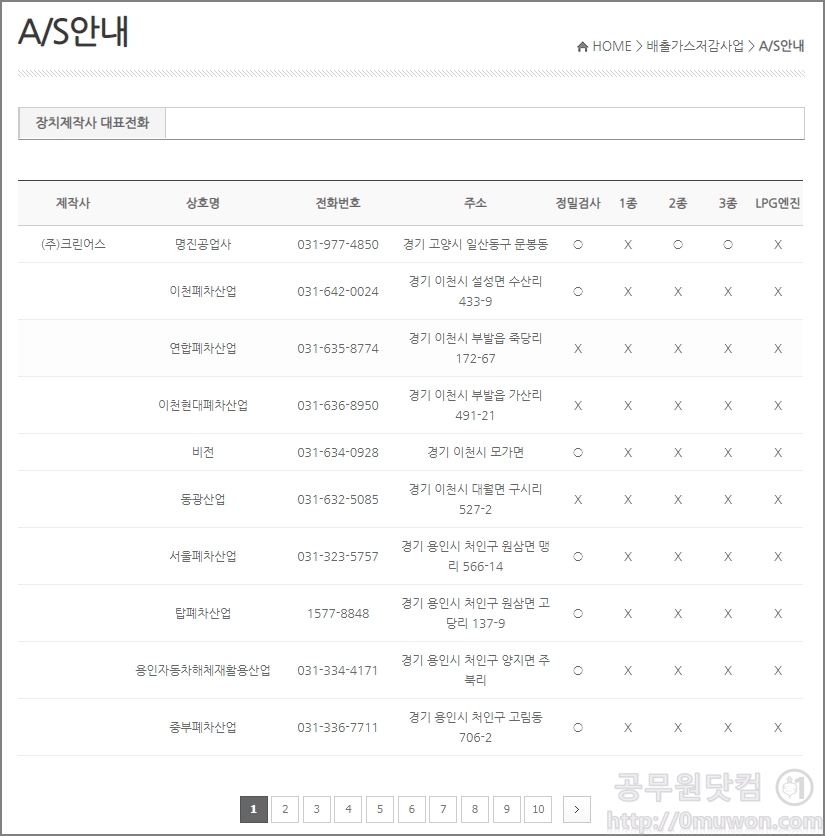Viewport: 825px width, 836px height.
Task: Click the 2종 column header
Action: (x=678, y=203)
